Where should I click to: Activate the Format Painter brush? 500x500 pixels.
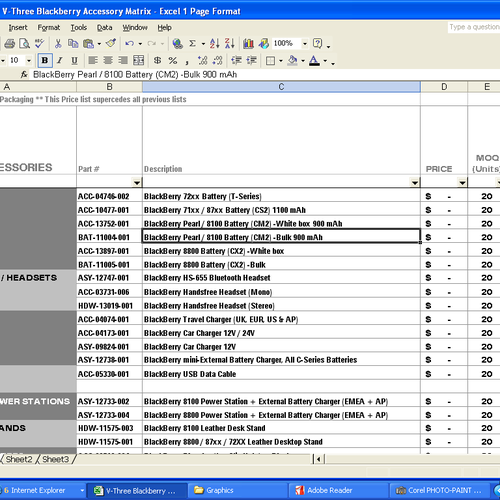click(x=111, y=44)
